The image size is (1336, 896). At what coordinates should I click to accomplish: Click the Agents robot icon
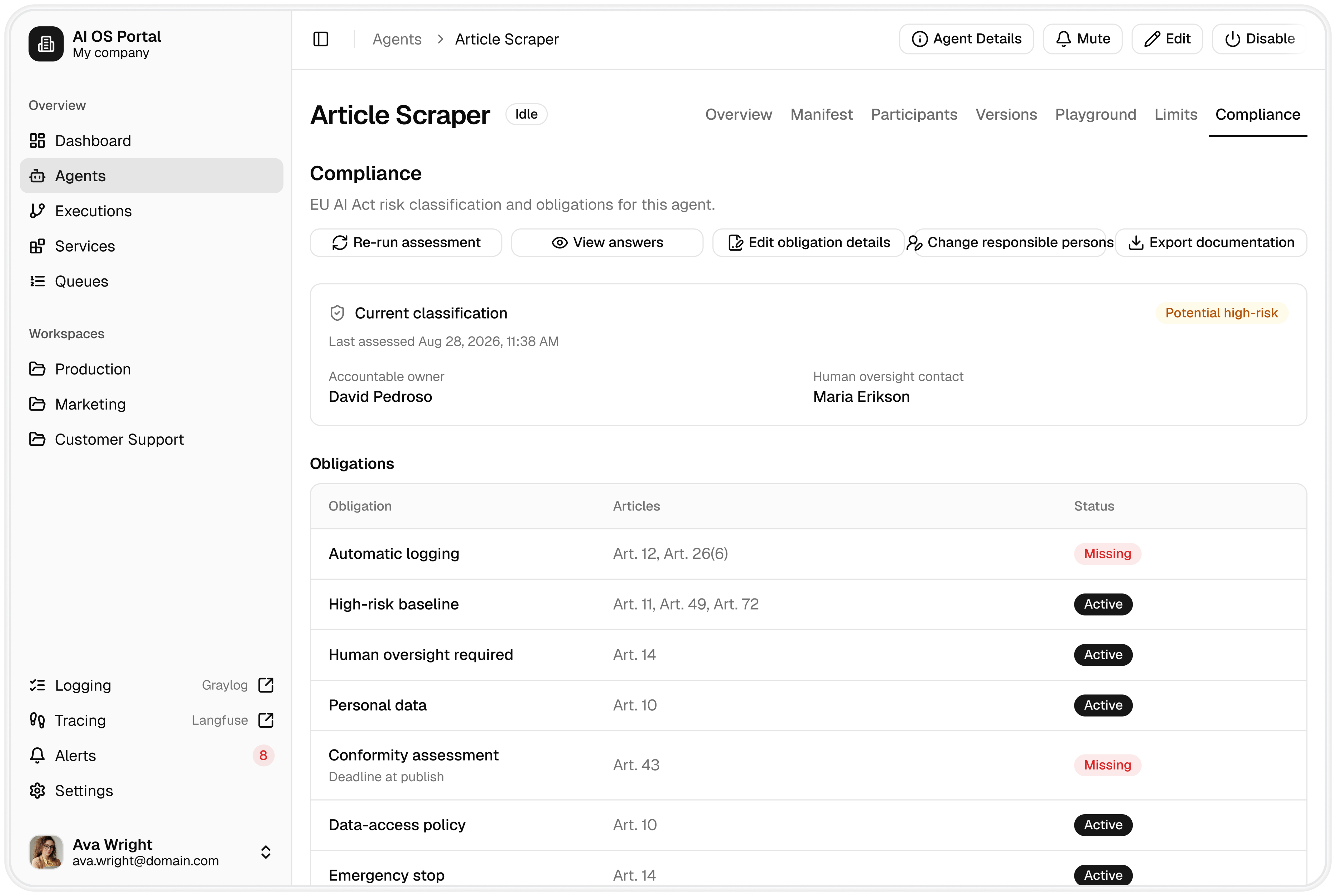37,176
